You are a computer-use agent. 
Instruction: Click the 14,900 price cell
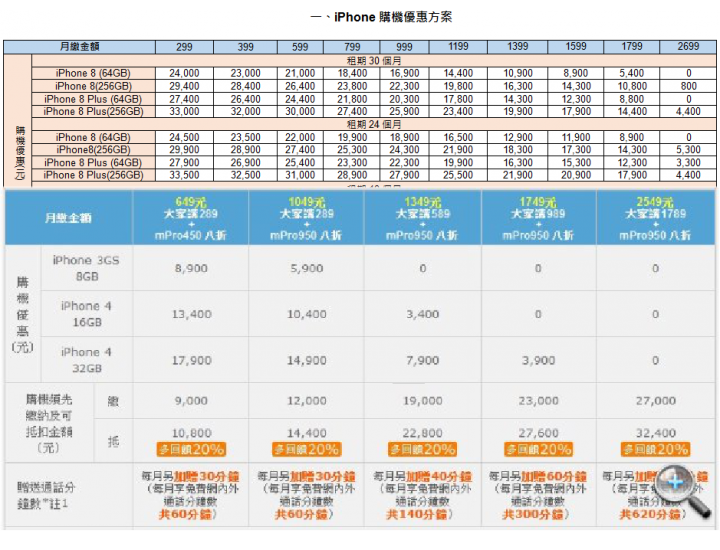click(x=307, y=360)
